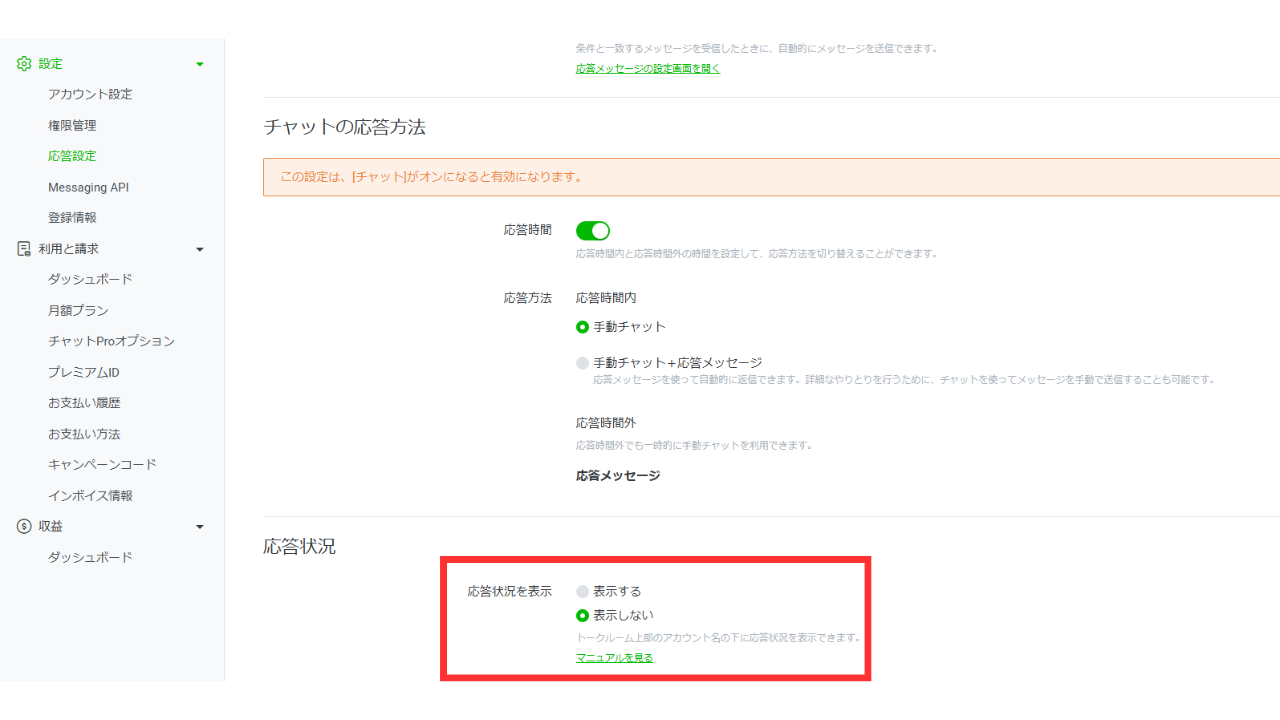Open チャットProオプション in sidebar
This screenshot has width=1280, height=720.
(x=111, y=341)
